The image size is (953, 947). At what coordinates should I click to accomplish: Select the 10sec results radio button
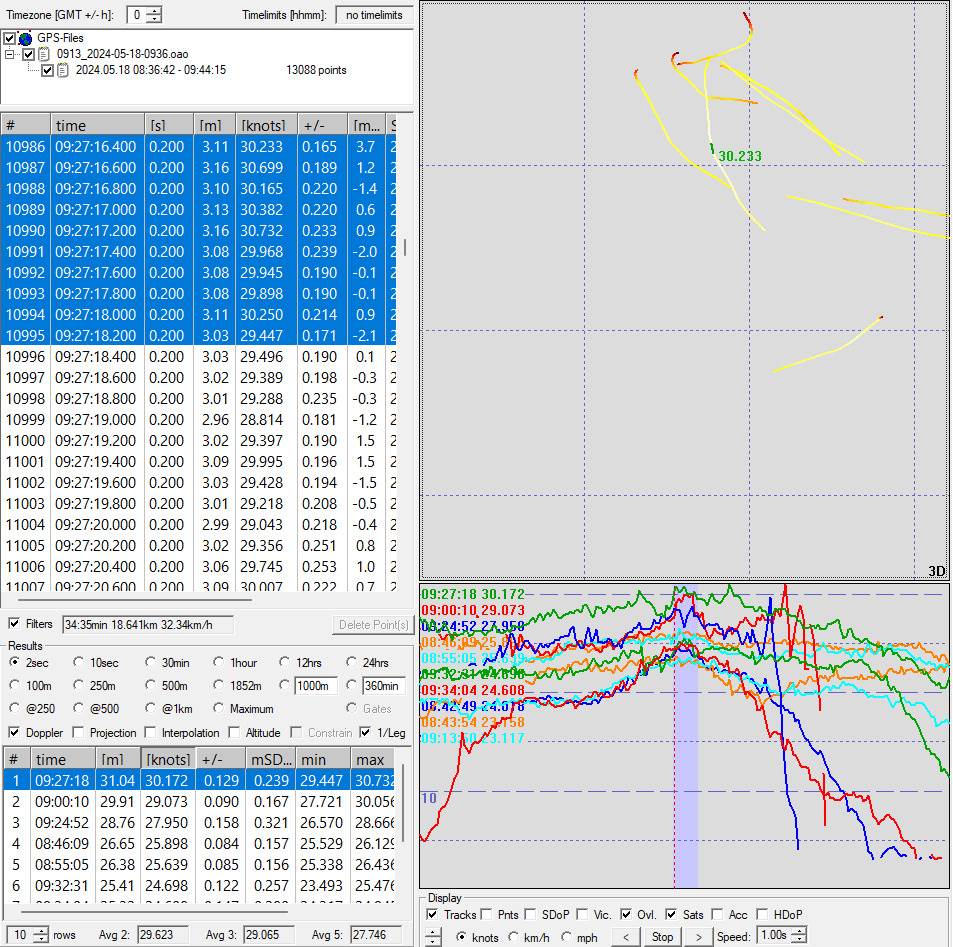78,662
